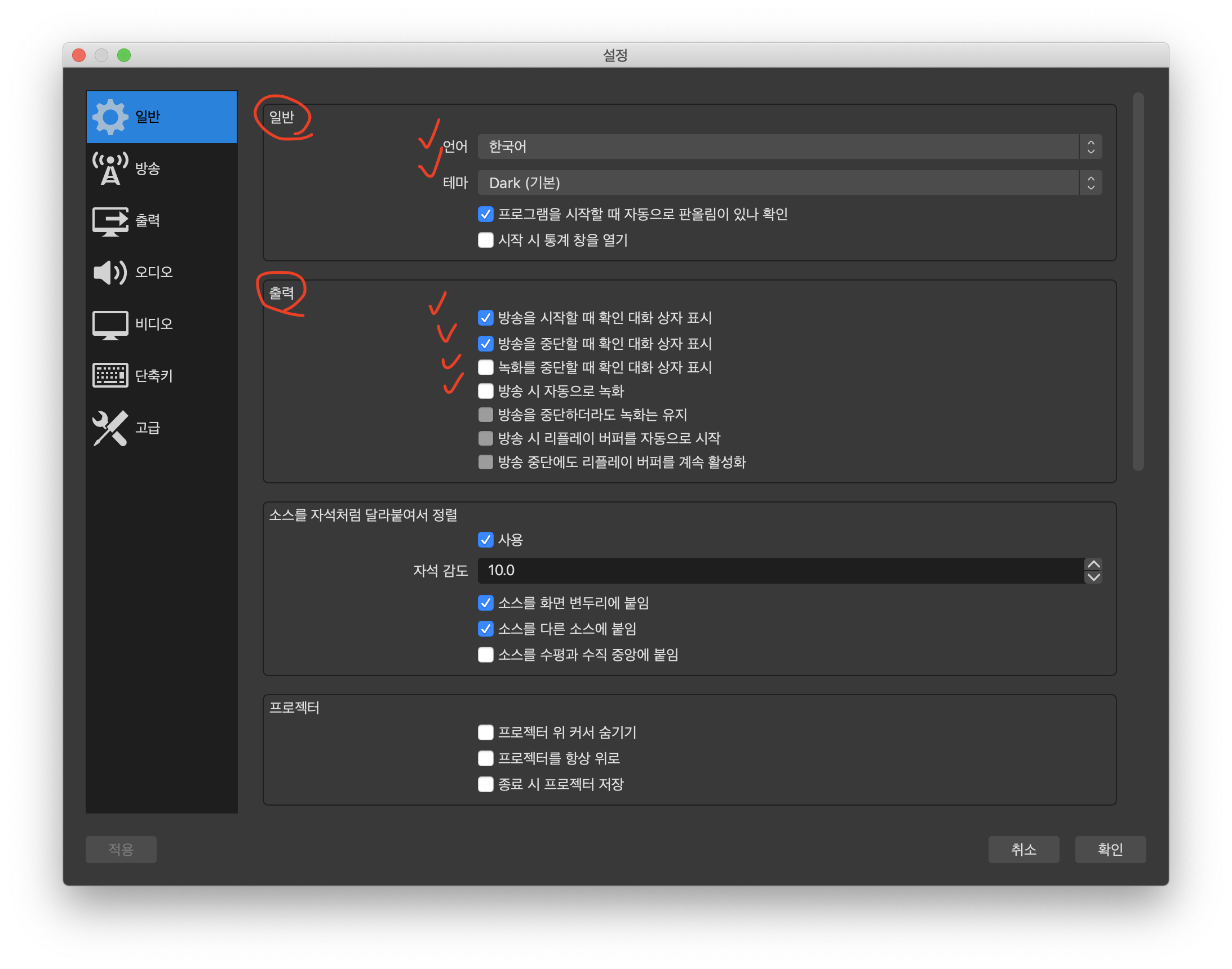This screenshot has height=969, width=1232.
Task: Open the Stream antenna icon
Action: (110, 168)
